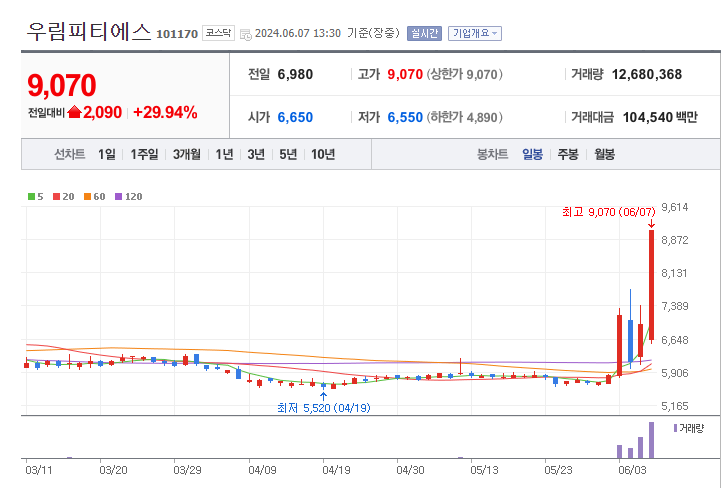Click the opening price 6,650
721x488 pixels.
[x=295, y=117]
